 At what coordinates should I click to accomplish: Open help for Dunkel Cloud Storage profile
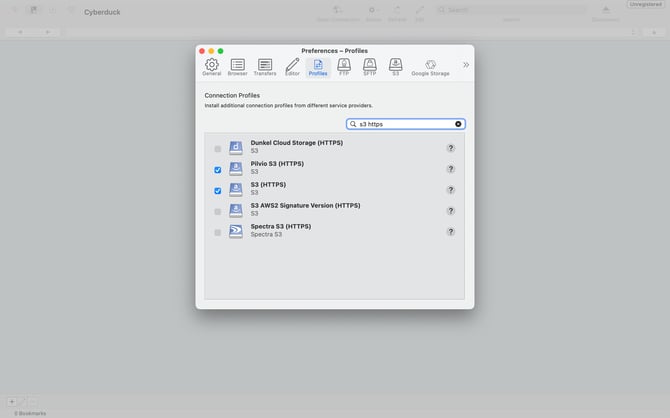point(450,148)
